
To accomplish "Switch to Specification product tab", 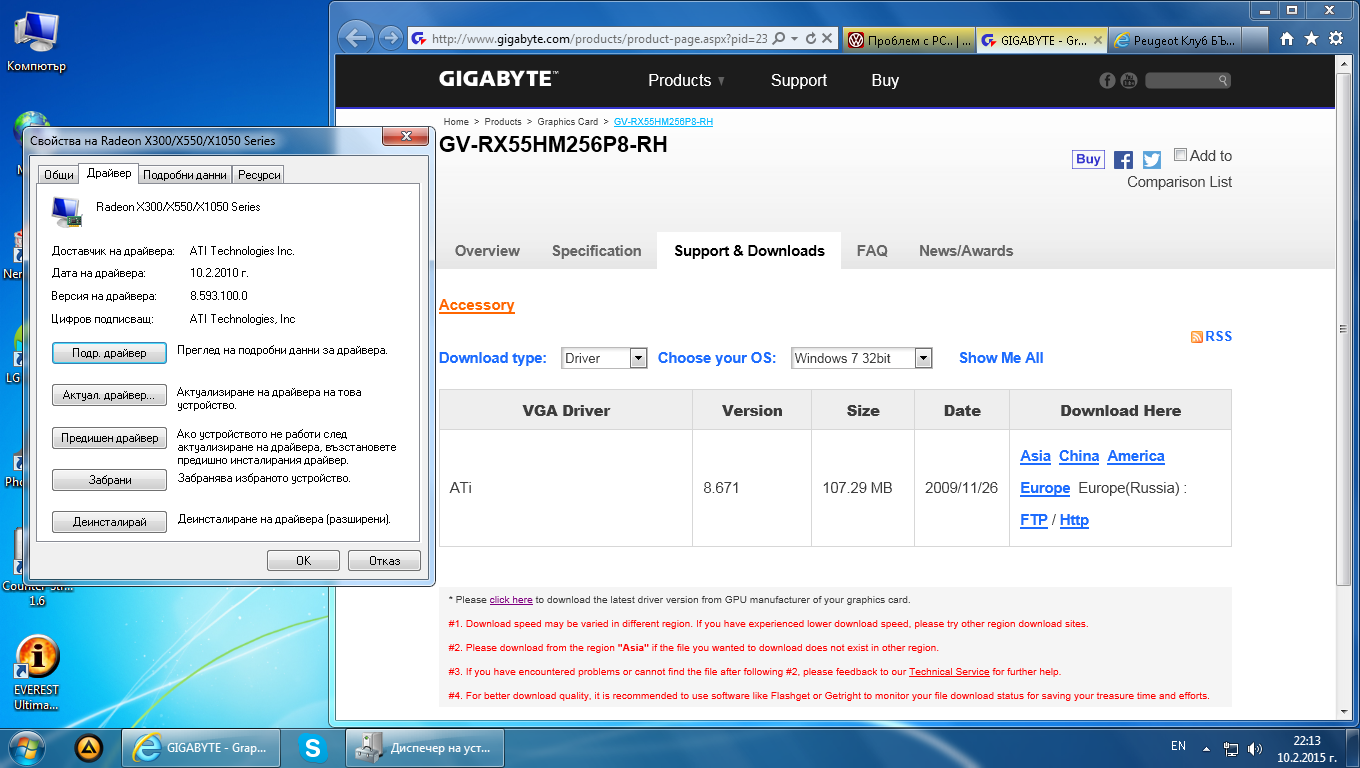I will (596, 251).
